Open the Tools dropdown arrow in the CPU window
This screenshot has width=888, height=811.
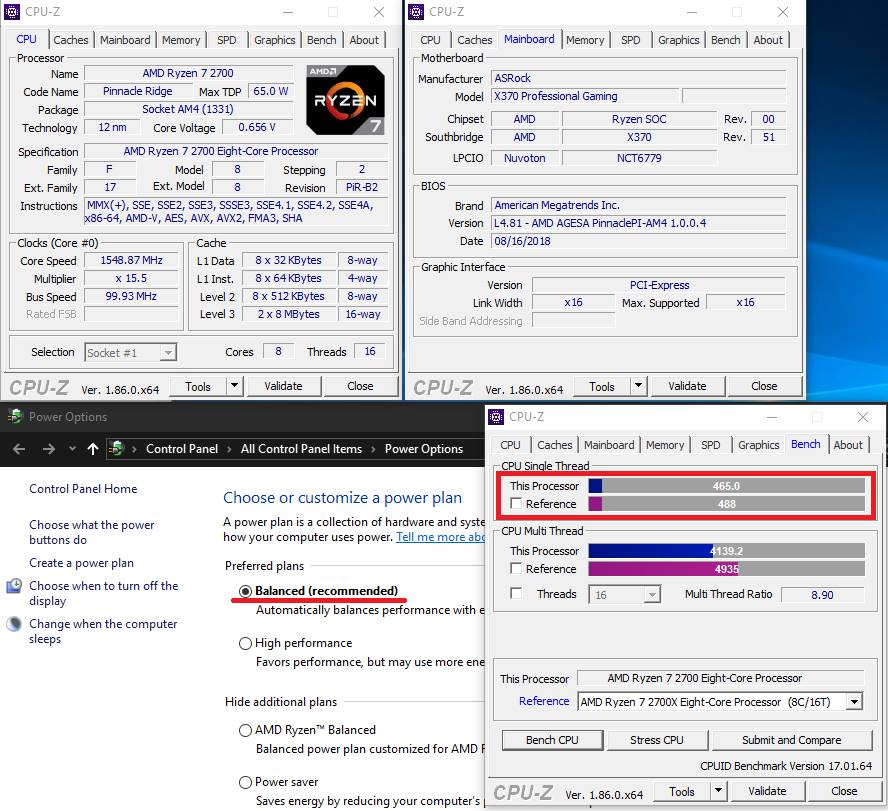pos(234,386)
